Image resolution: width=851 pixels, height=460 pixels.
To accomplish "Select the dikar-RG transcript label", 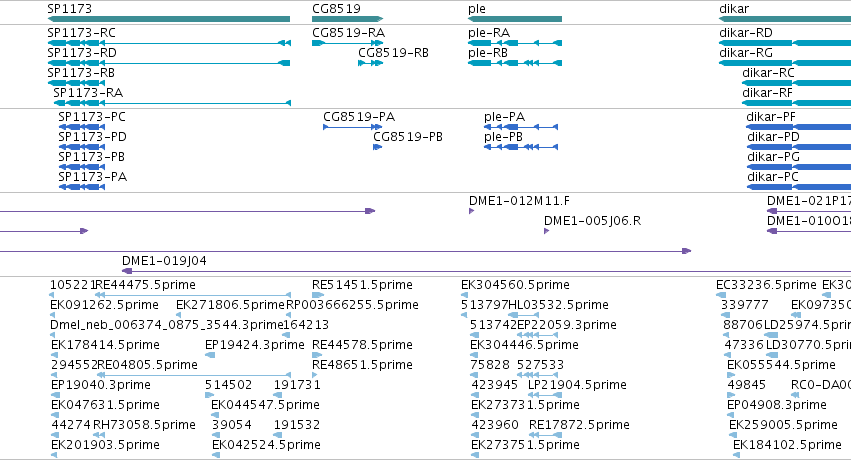I will [746, 53].
